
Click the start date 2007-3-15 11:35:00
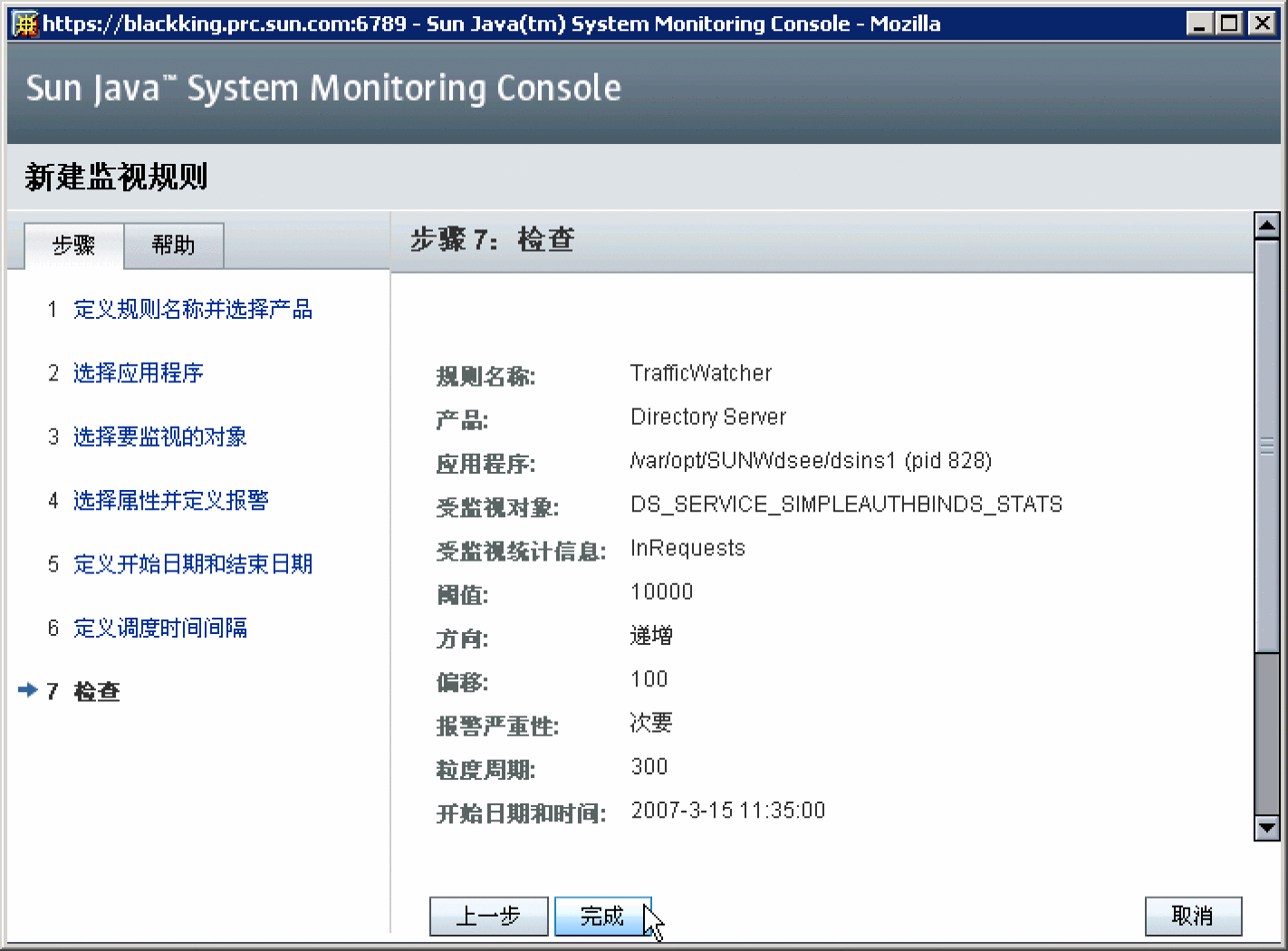728,811
